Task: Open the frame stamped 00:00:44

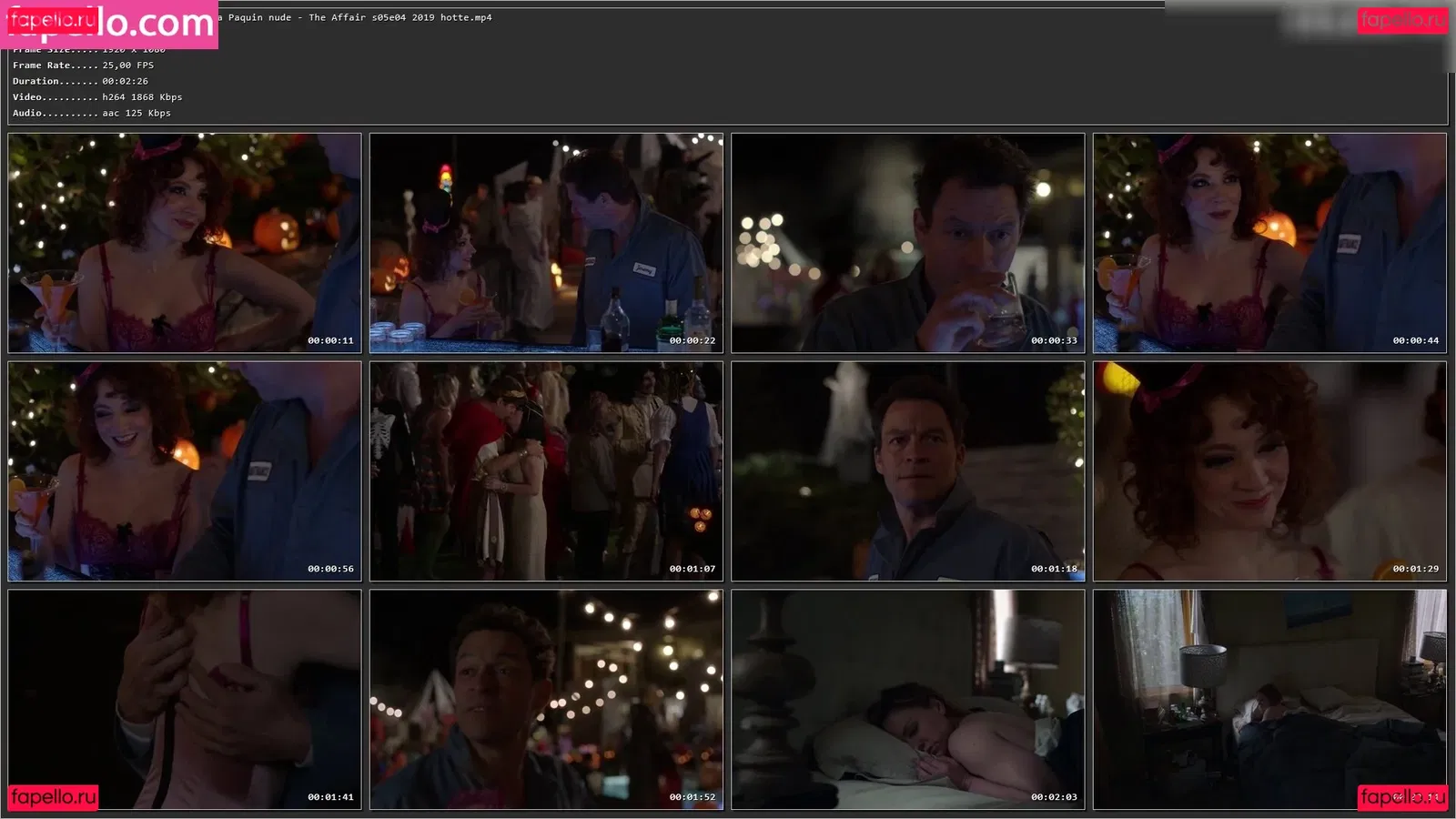Action: pyautogui.click(x=1269, y=243)
